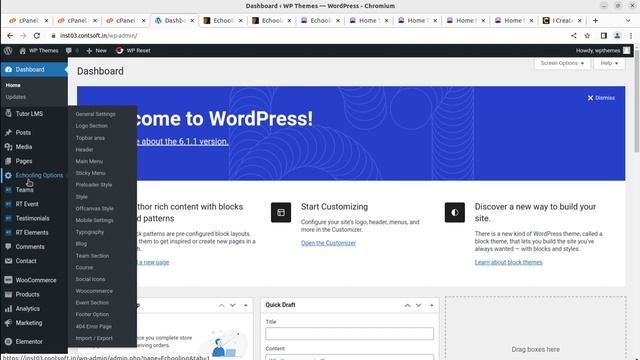Click the address bar URL
Image resolution: width=640 pixels, height=360 pixels.
(x=98, y=36)
